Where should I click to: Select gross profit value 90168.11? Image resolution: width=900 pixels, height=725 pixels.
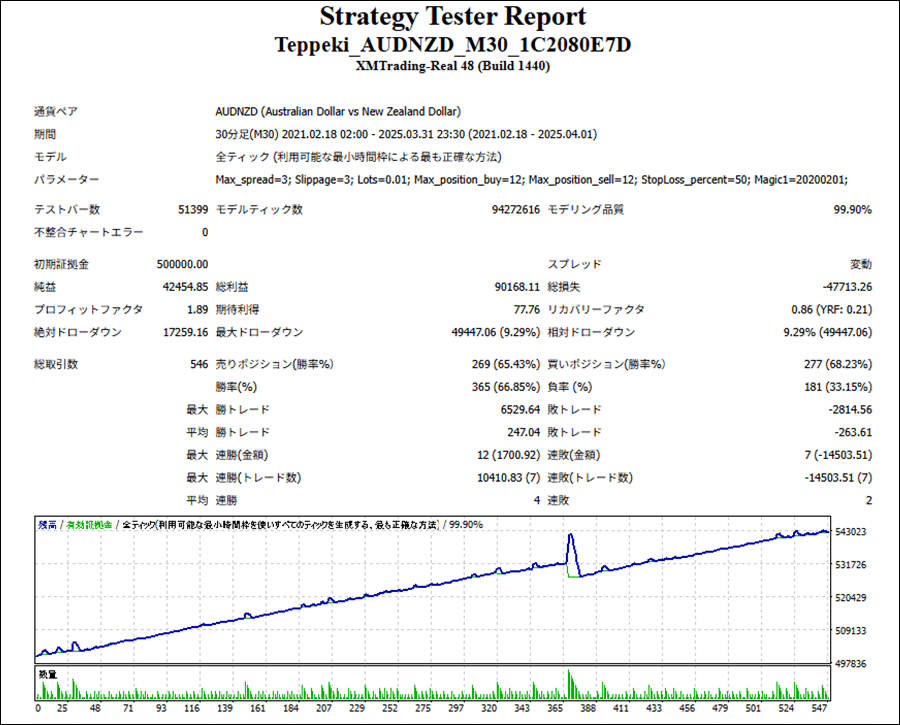517,286
